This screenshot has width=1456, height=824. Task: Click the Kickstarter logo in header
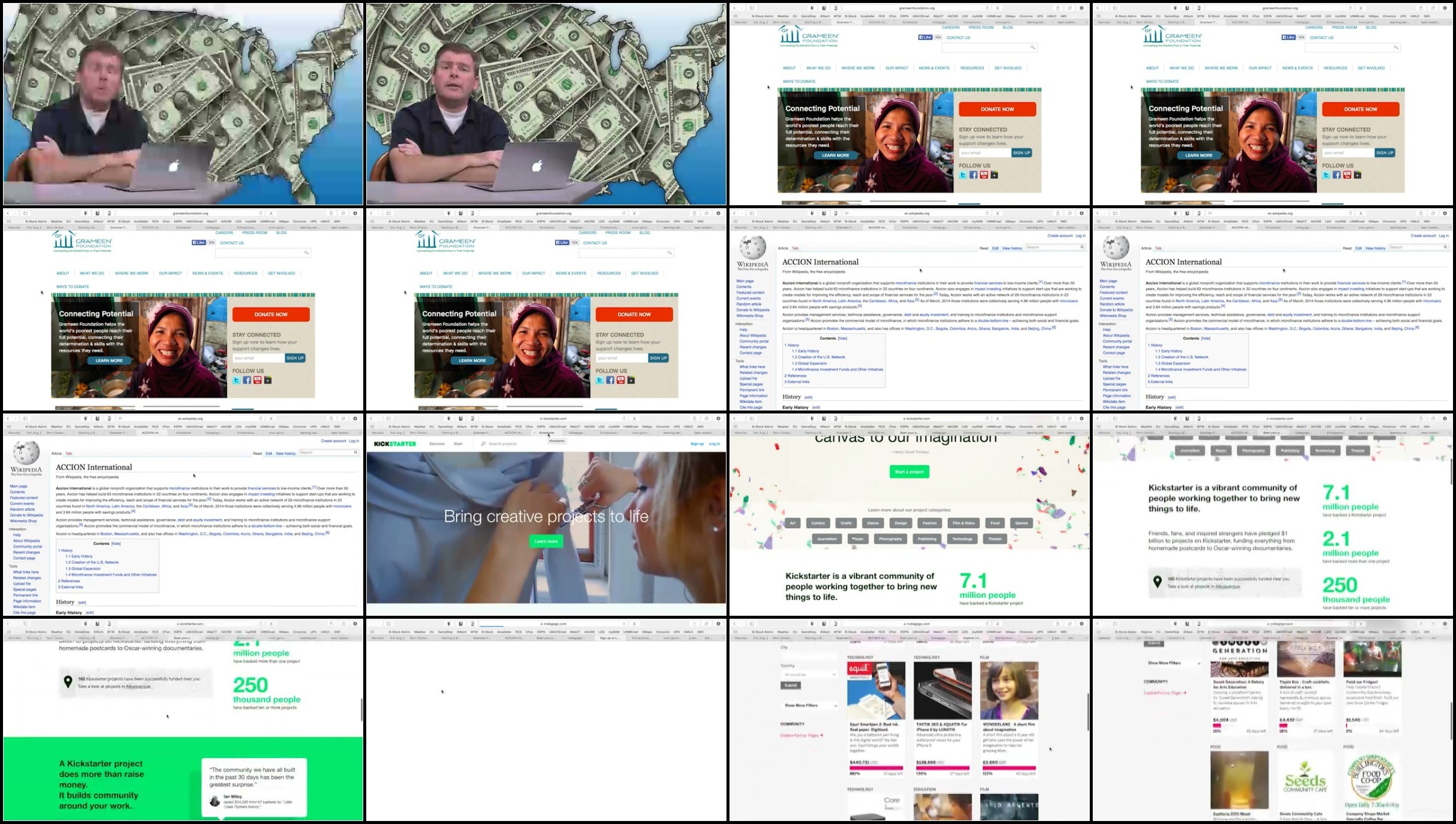pyautogui.click(x=394, y=444)
